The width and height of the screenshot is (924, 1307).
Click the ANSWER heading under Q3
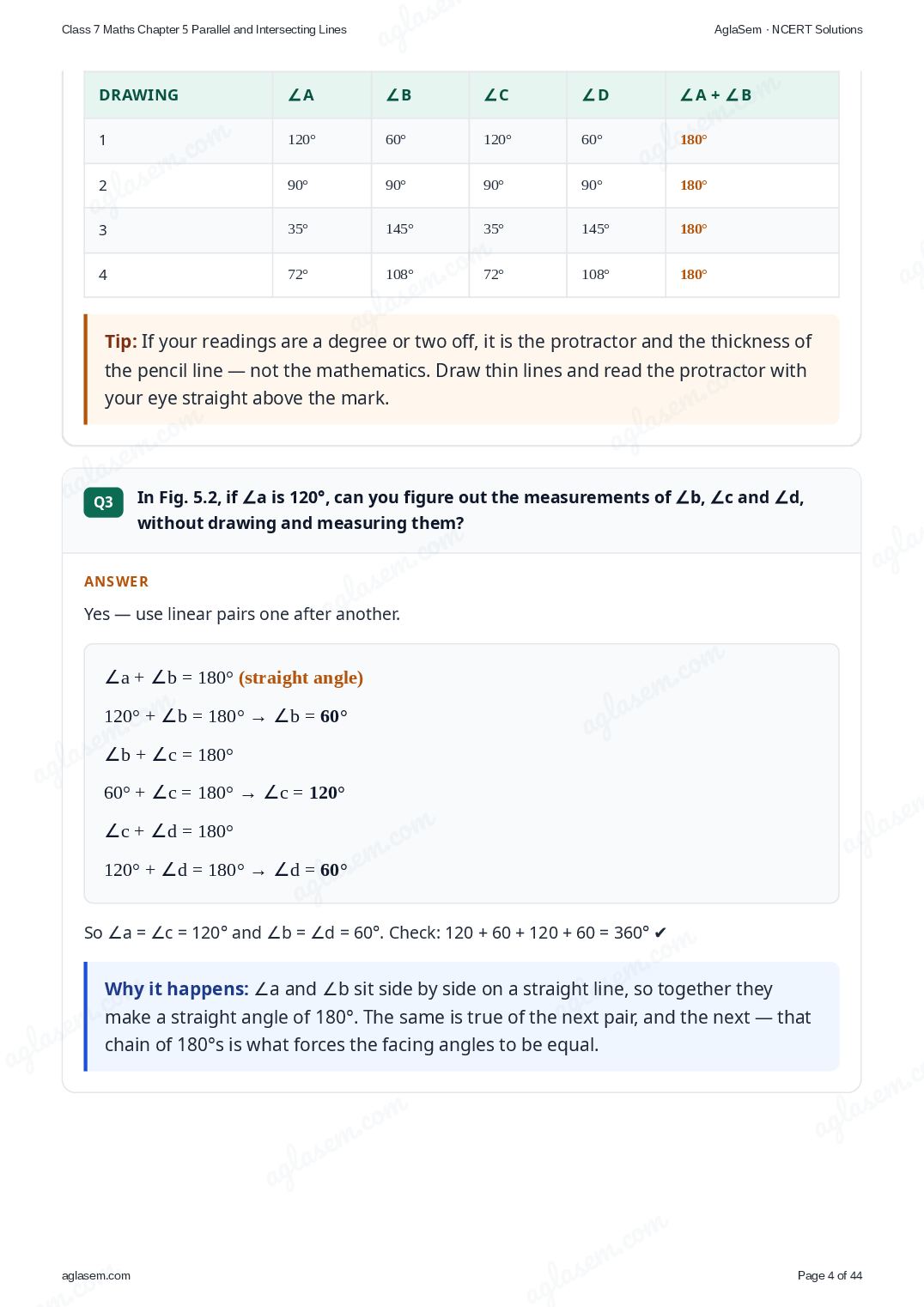[117, 581]
